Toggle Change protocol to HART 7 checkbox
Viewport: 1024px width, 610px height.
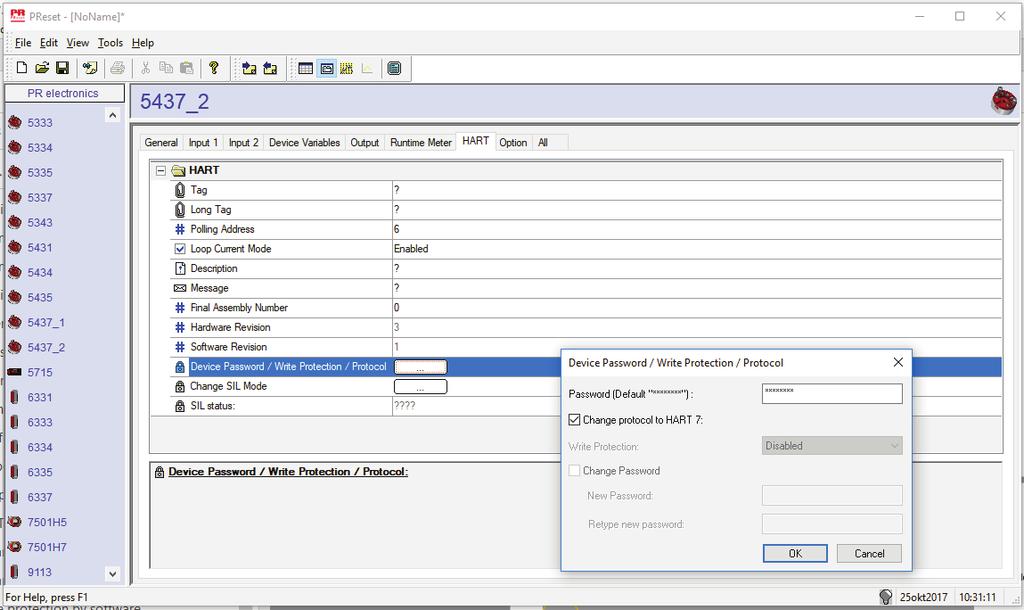pos(574,420)
